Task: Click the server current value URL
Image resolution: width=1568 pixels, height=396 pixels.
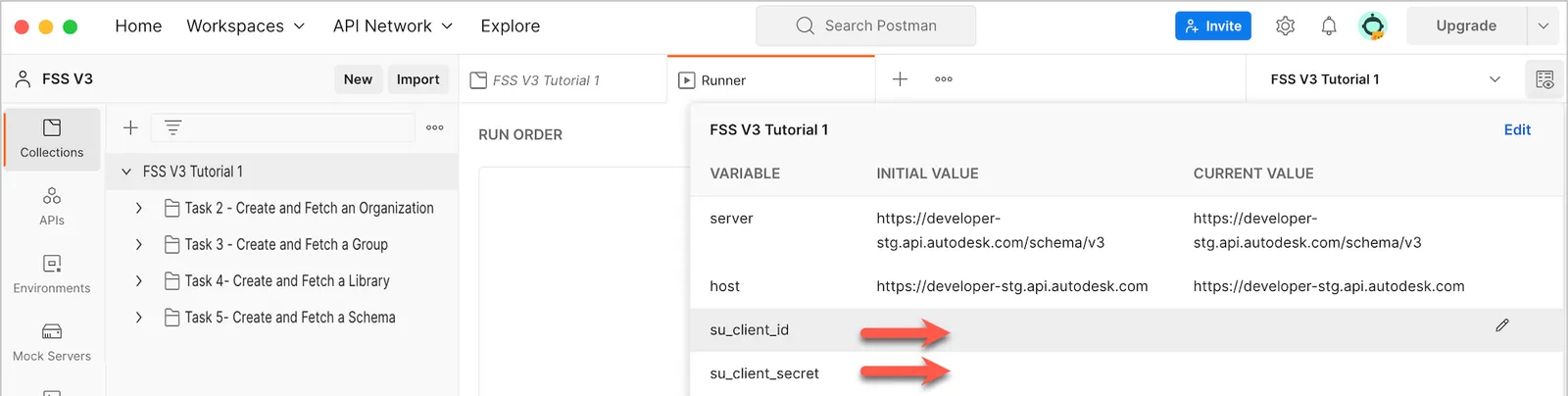Action: pos(1307,230)
